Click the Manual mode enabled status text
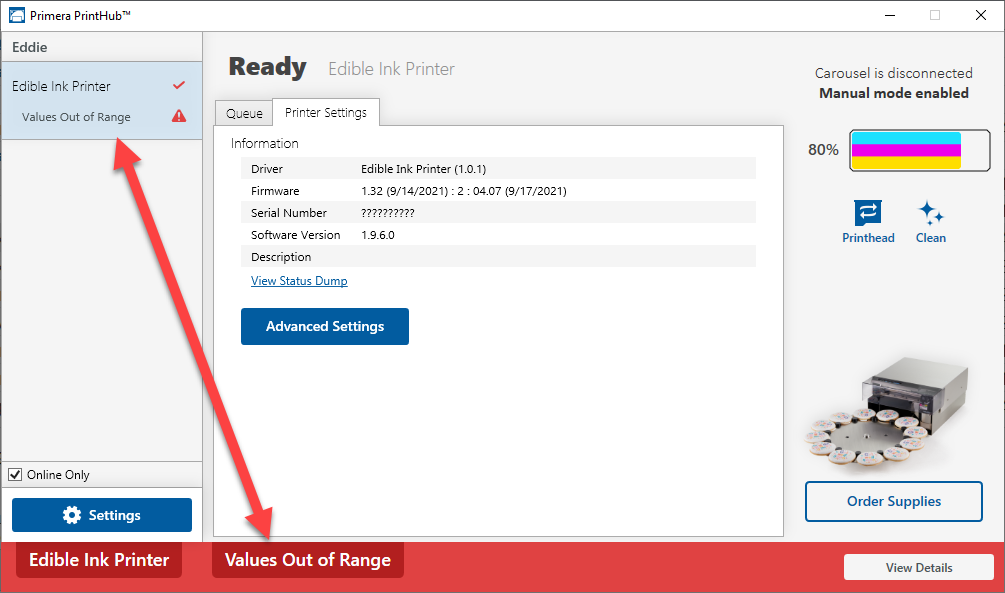Screen dimensions: 1005x593 click(893, 94)
